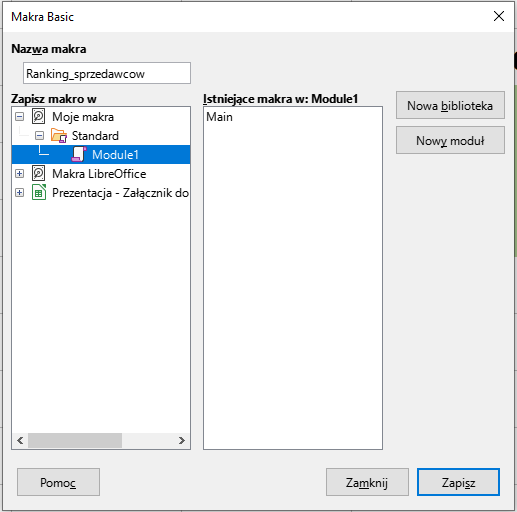Click the Nowy moduł button

(x=450, y=140)
